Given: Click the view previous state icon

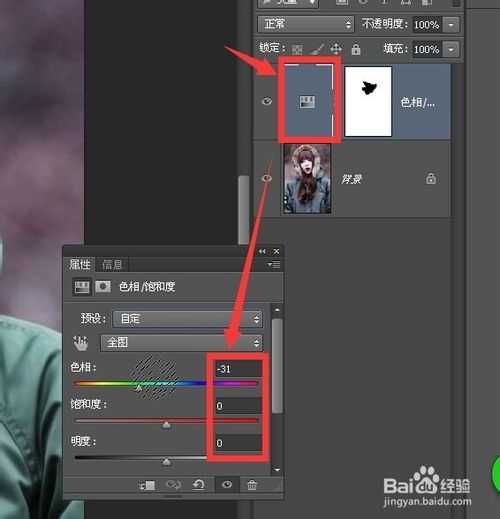Looking at the screenshot, I should (173, 485).
